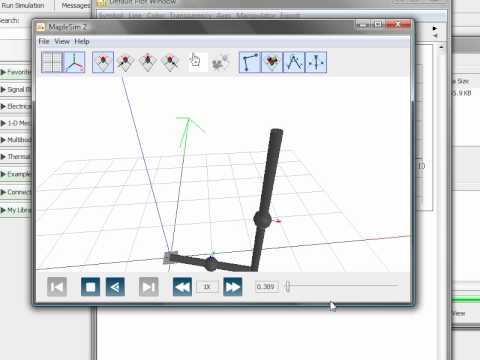Toggle the implicit geometry link icon
This screenshot has height=360, width=480.
click(250, 62)
